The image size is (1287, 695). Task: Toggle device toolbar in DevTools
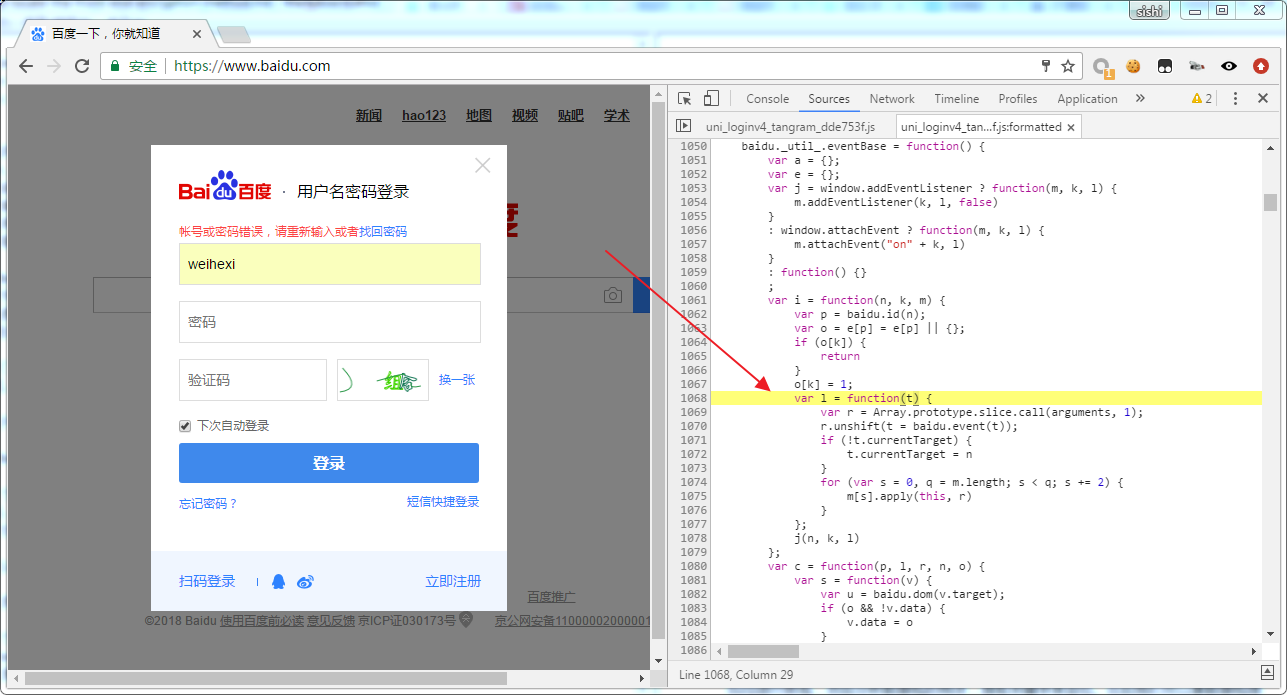711,99
